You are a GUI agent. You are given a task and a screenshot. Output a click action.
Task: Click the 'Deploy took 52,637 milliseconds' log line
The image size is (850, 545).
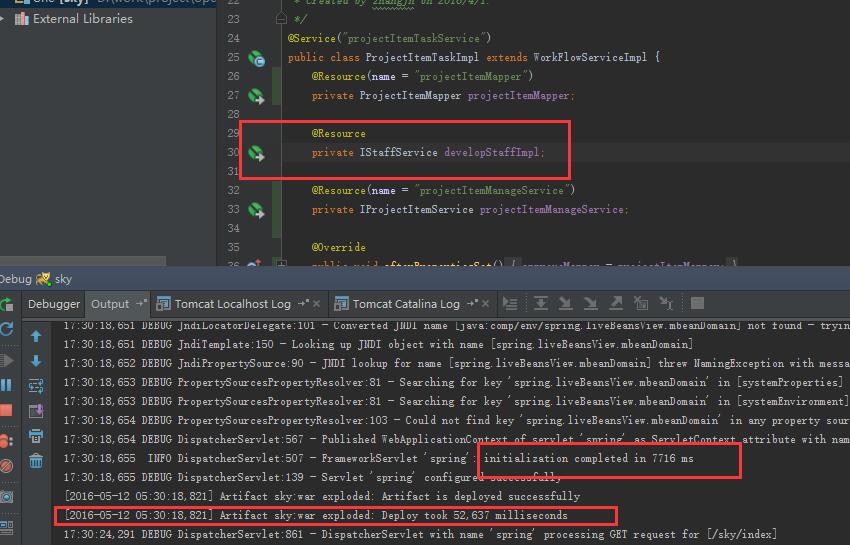[x=315, y=515]
